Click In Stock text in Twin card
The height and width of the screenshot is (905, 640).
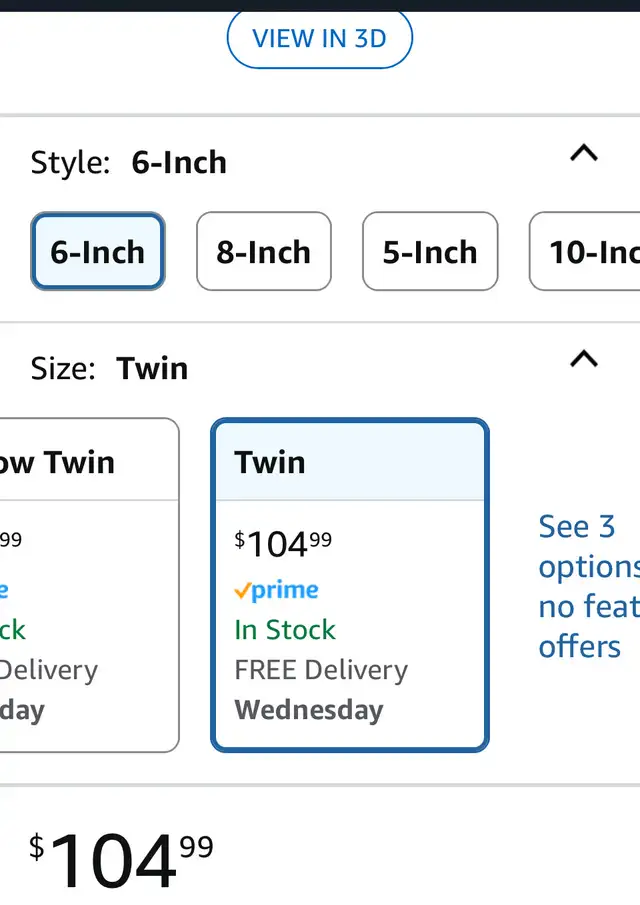click(x=285, y=630)
